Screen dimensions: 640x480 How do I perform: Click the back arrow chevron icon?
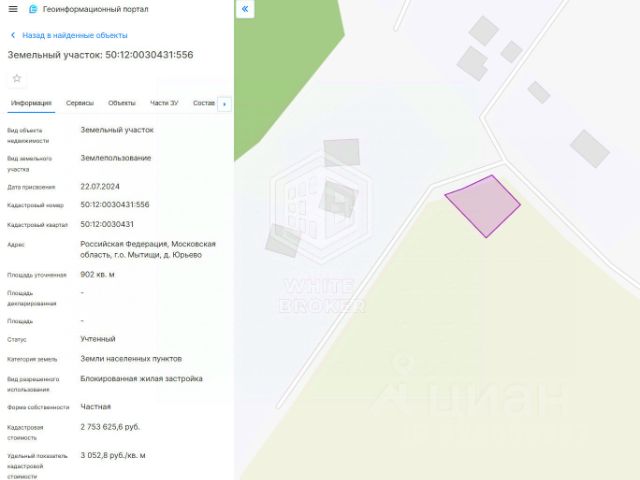pyautogui.click(x=13, y=36)
